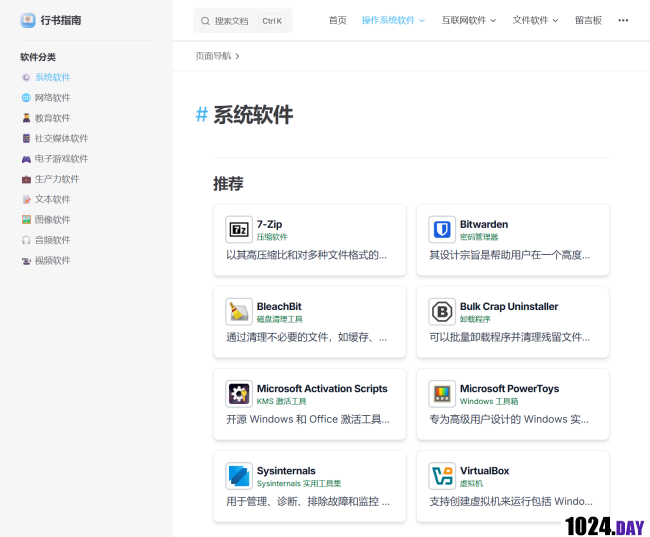Click the Microsoft Activation Scripts icon

coord(239,394)
